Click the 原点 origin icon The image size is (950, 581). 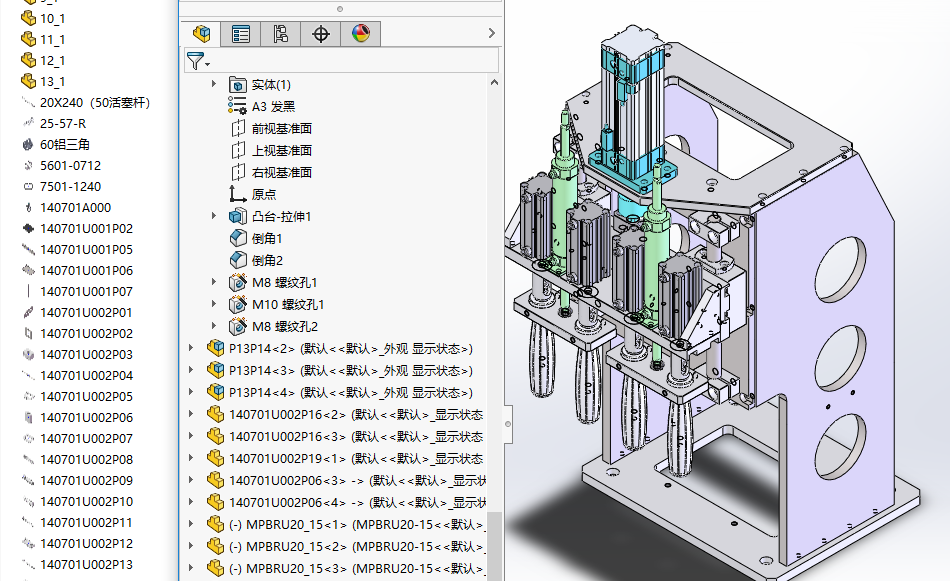(238, 195)
